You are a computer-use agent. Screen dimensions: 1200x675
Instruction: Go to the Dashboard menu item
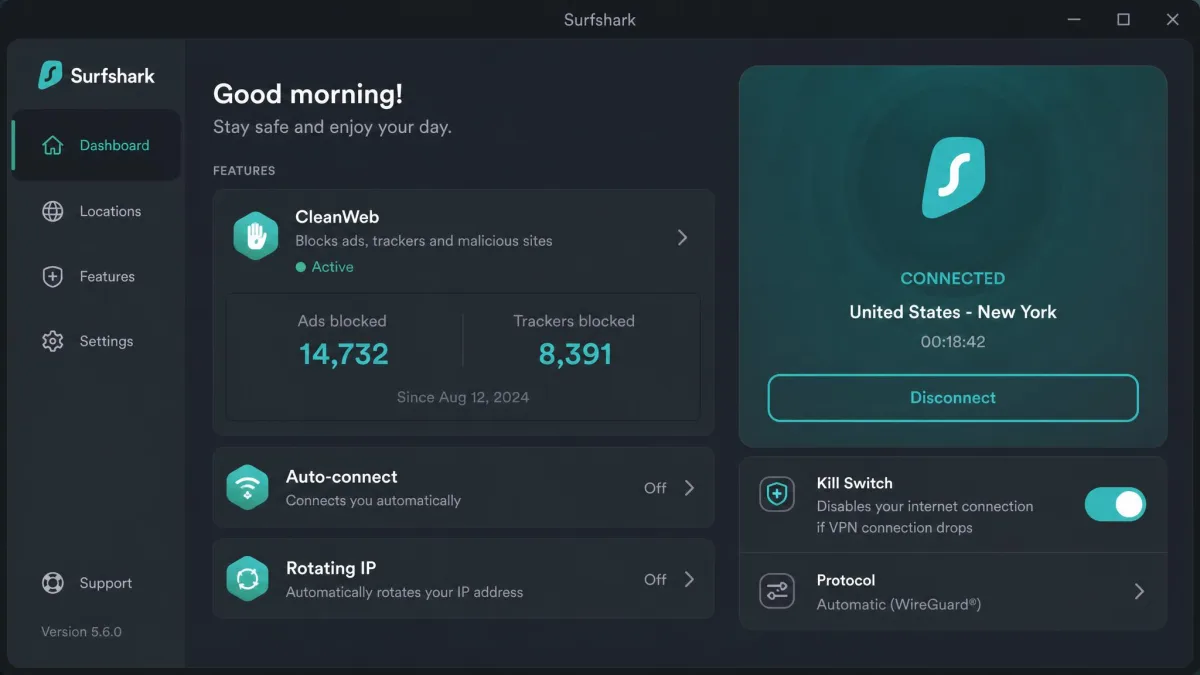coord(96,145)
